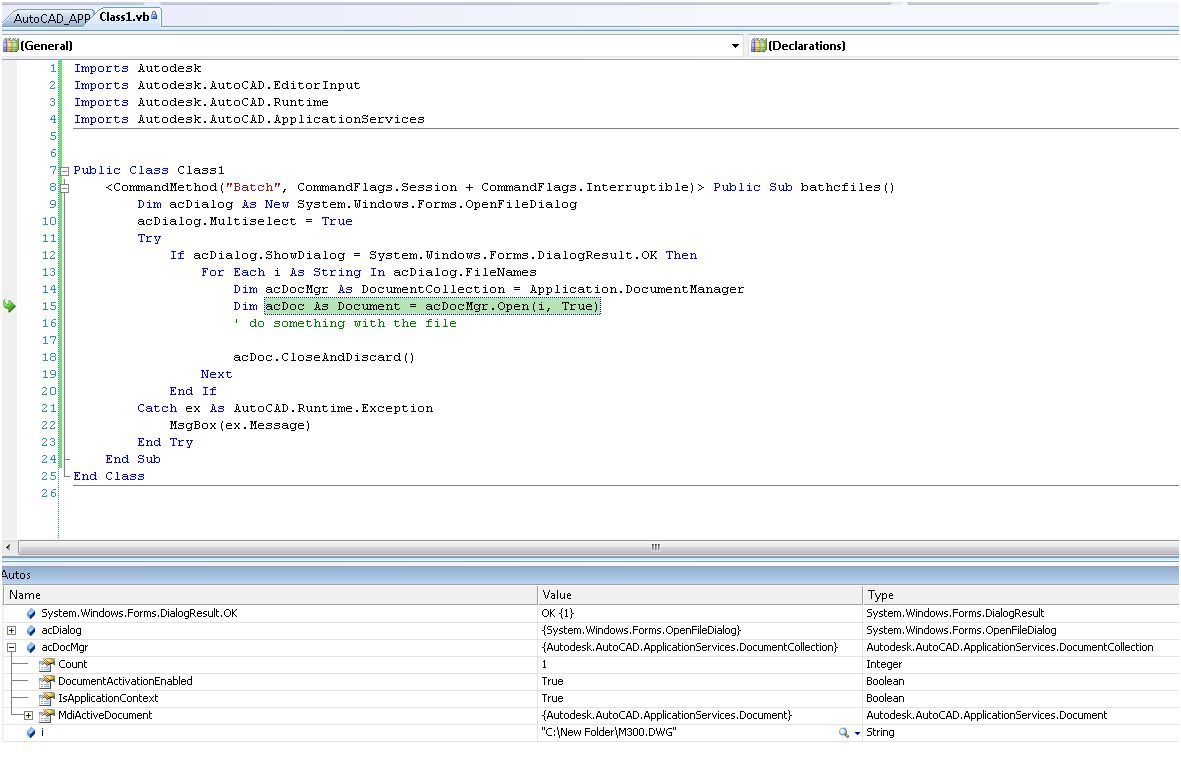Select the Class1.vb editor tab
Viewport: 1181px width, 767px height.
point(123,17)
